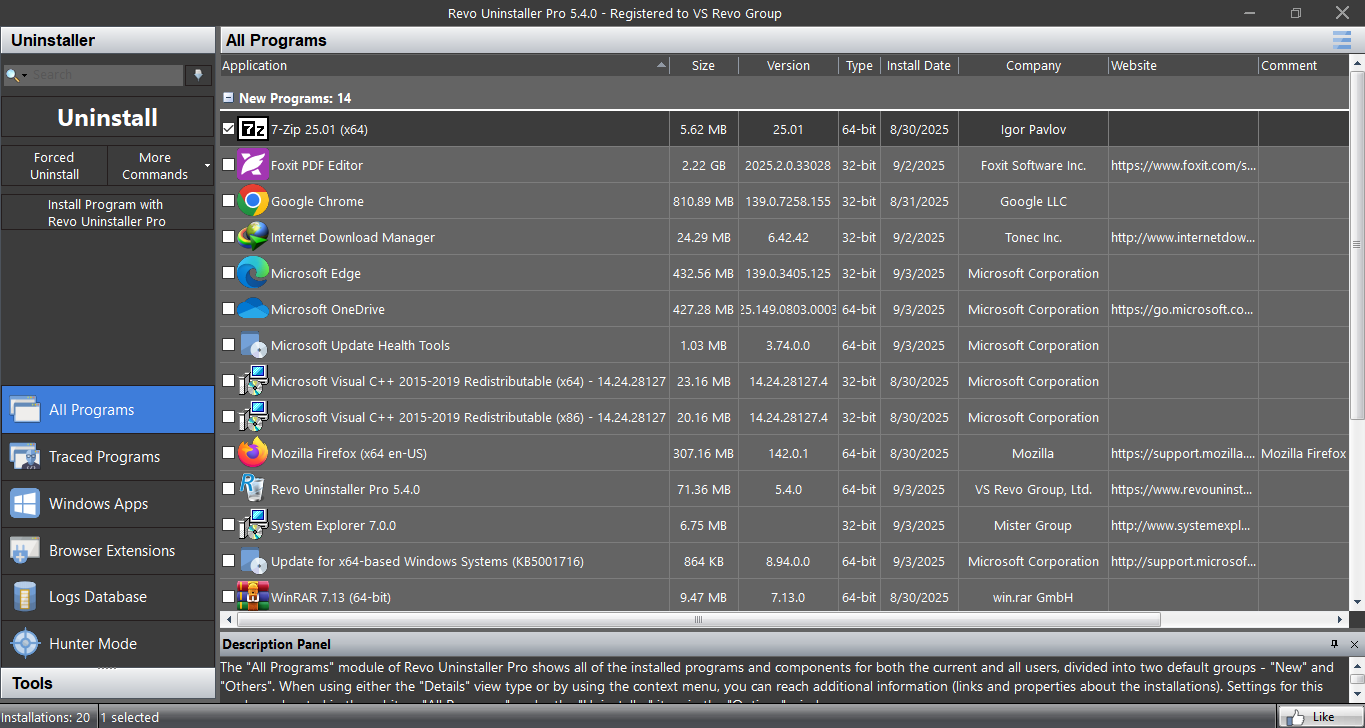1365x728 pixels.
Task: Open search options magnifier dropdown
Action: tap(14, 75)
